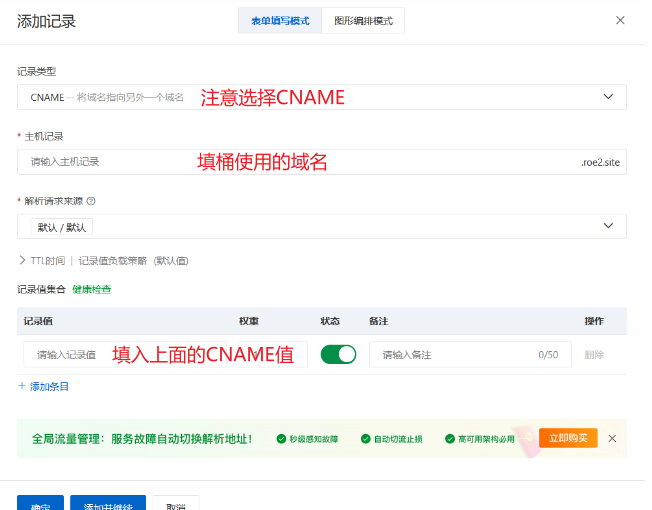Click the 立即购买 button

point(568,438)
